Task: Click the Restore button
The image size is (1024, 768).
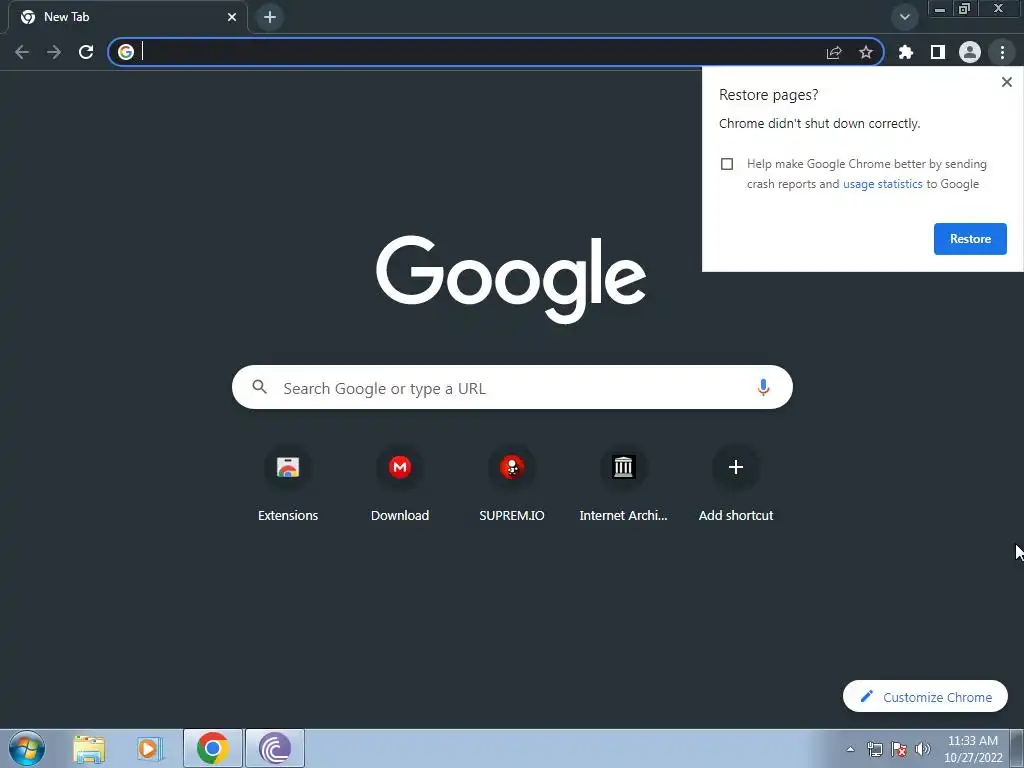Action: (x=970, y=239)
